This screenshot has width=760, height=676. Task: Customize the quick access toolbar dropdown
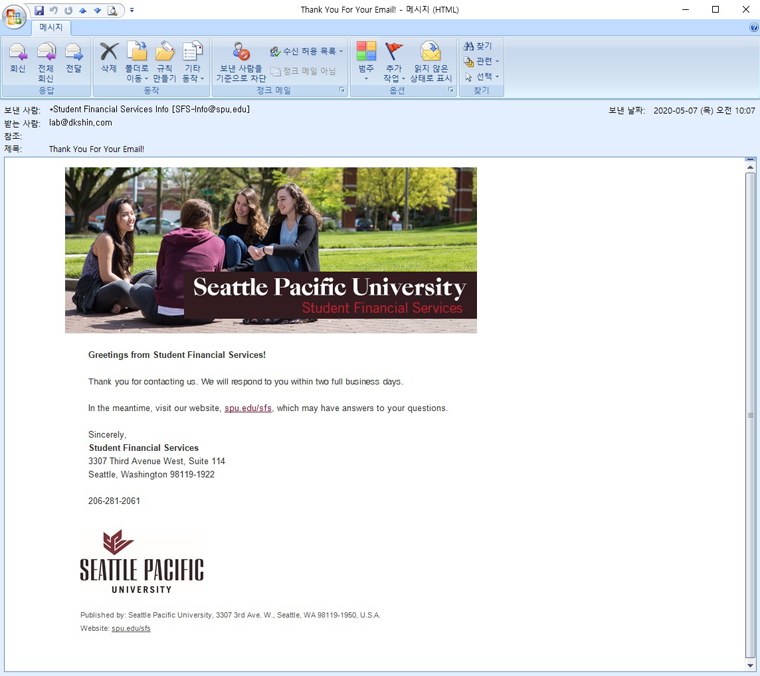(132, 10)
